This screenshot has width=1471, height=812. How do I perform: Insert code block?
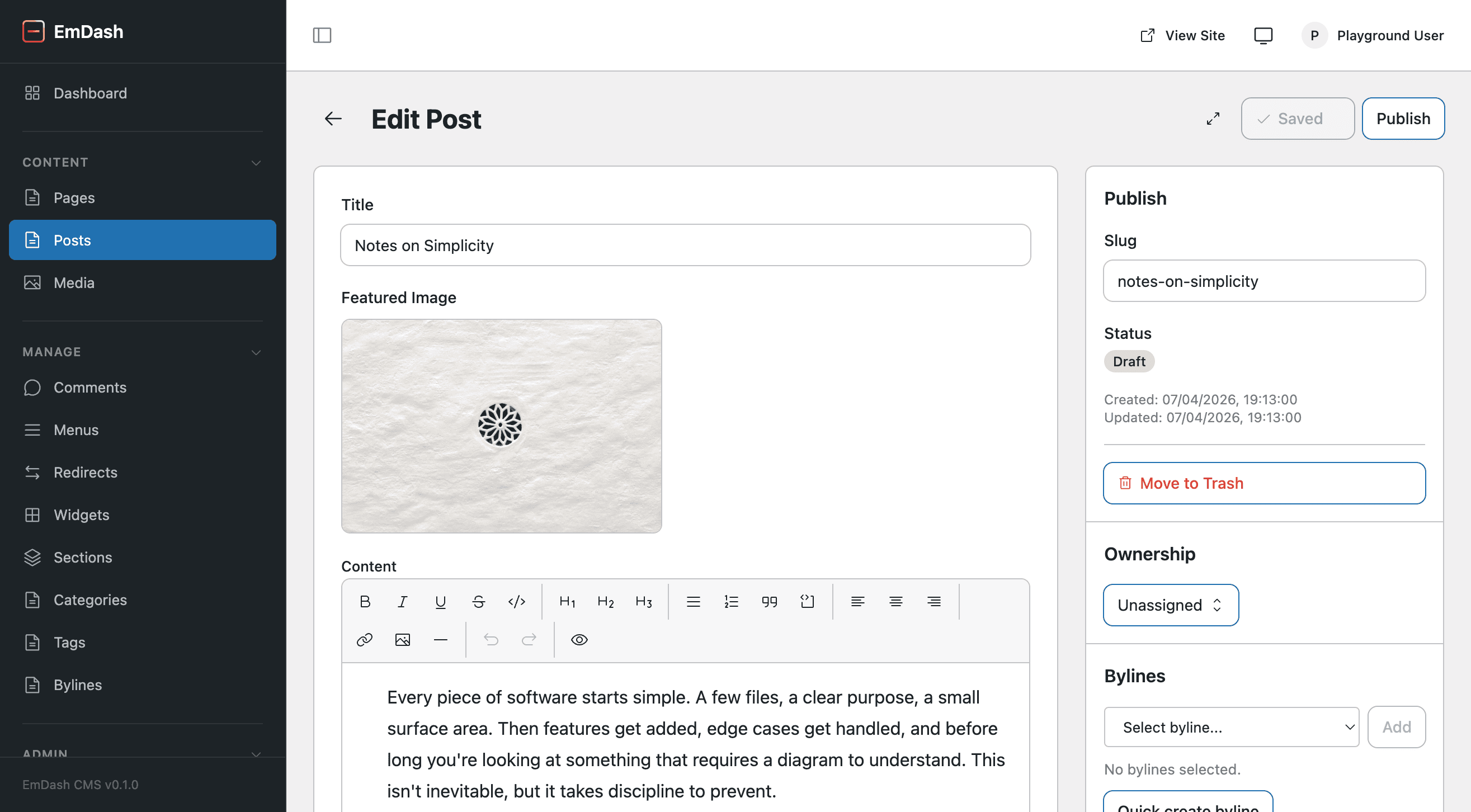tap(807, 601)
